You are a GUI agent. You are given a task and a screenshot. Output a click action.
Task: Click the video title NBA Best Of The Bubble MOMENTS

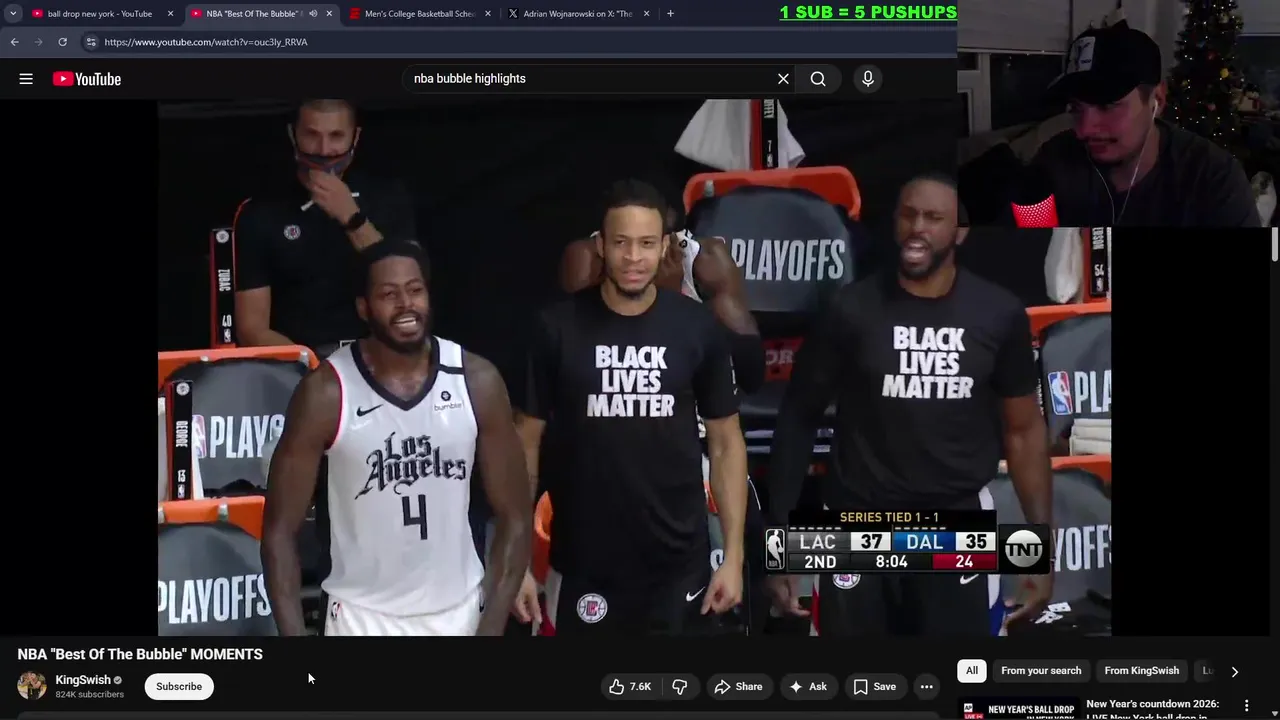(x=140, y=654)
